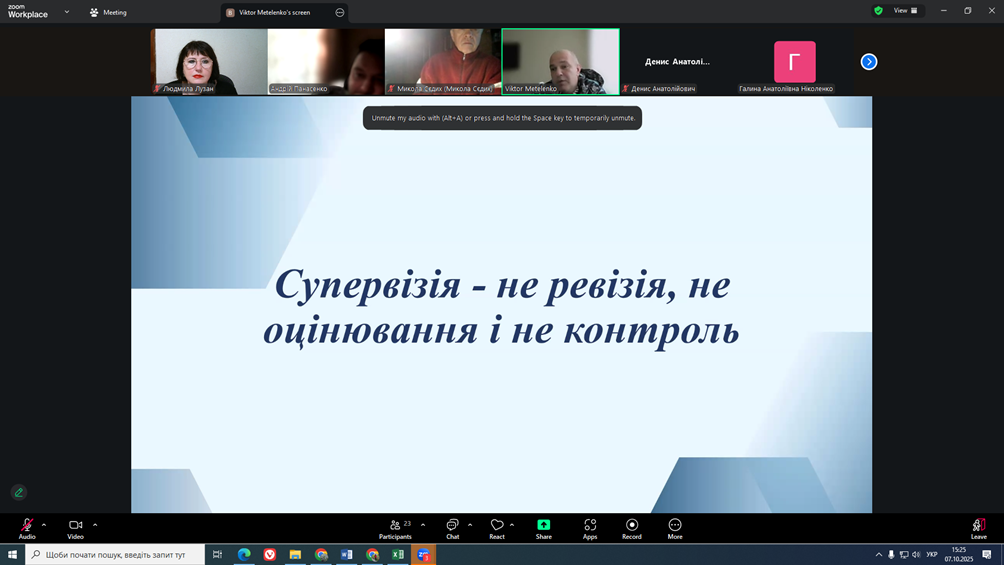
Task: Expand audio settings arrow next to Audio
Action: point(44,524)
